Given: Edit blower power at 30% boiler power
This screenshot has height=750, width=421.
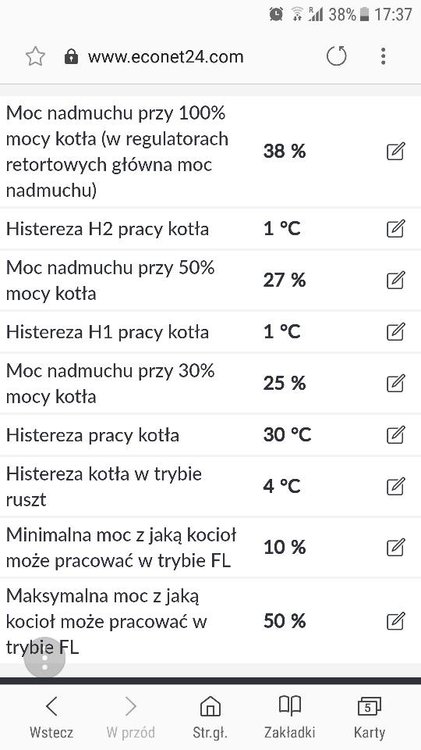Looking at the screenshot, I should pos(396,383).
